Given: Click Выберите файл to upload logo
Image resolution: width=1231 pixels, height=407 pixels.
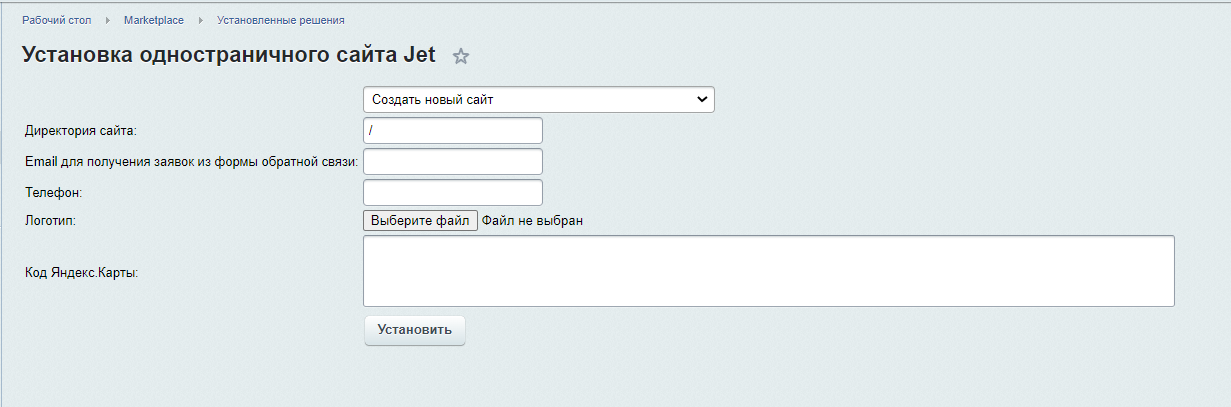Looking at the screenshot, I should [420, 220].
